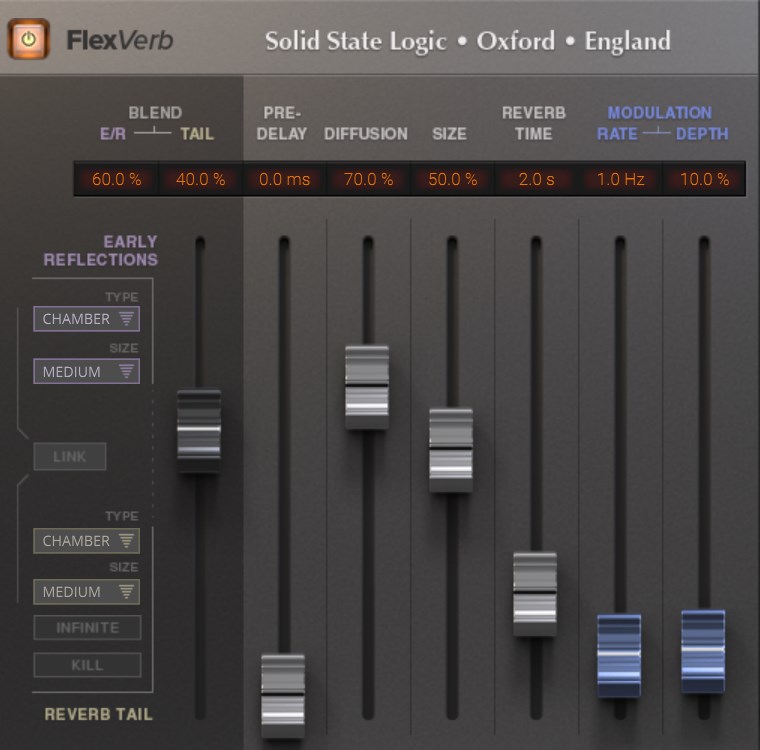Grab the Diffusion fader handle

coord(367,387)
